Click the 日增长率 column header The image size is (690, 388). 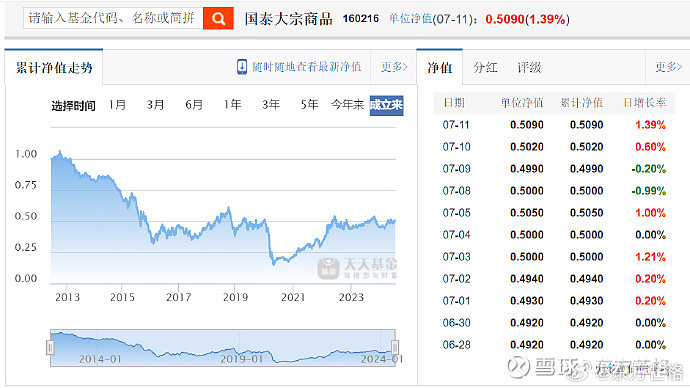(x=645, y=103)
